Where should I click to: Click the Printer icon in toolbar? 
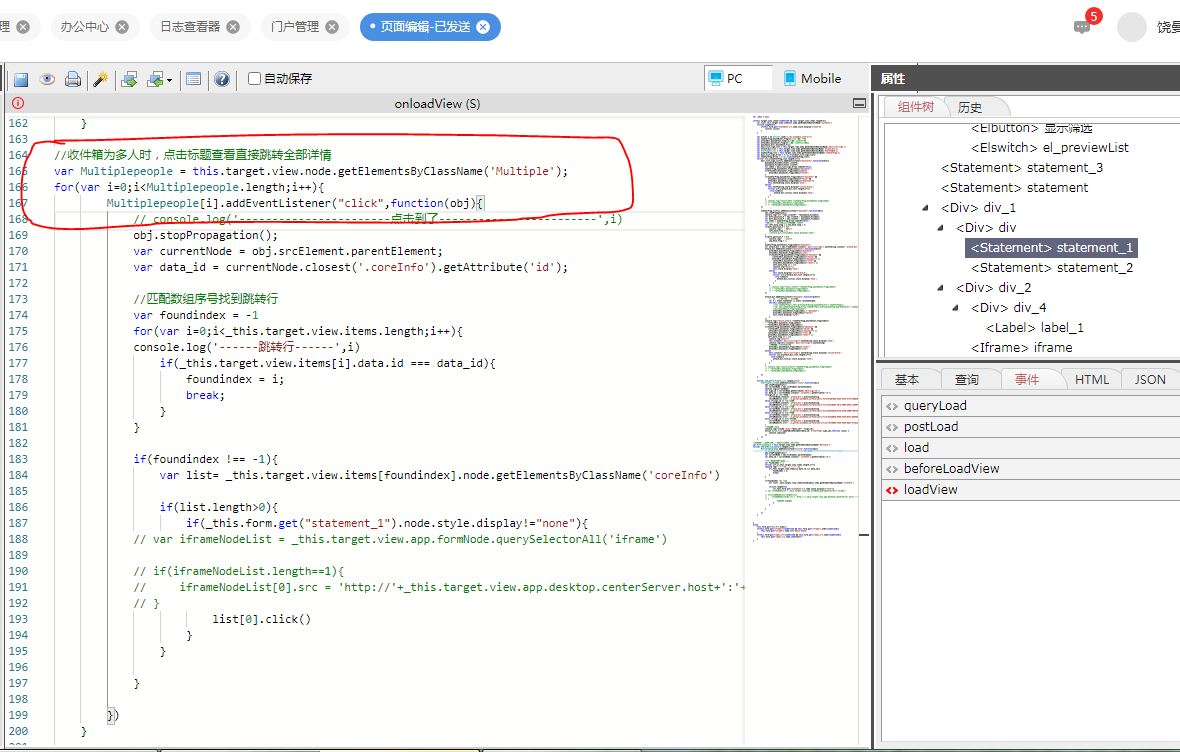pyautogui.click(x=73, y=79)
